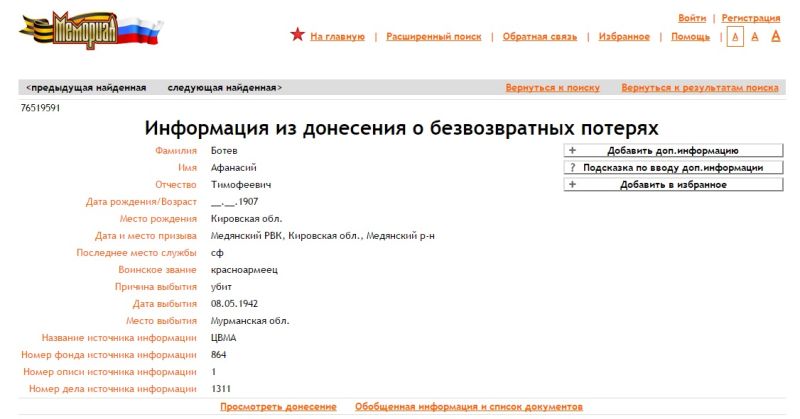Click the Регистрация link

tap(750, 18)
